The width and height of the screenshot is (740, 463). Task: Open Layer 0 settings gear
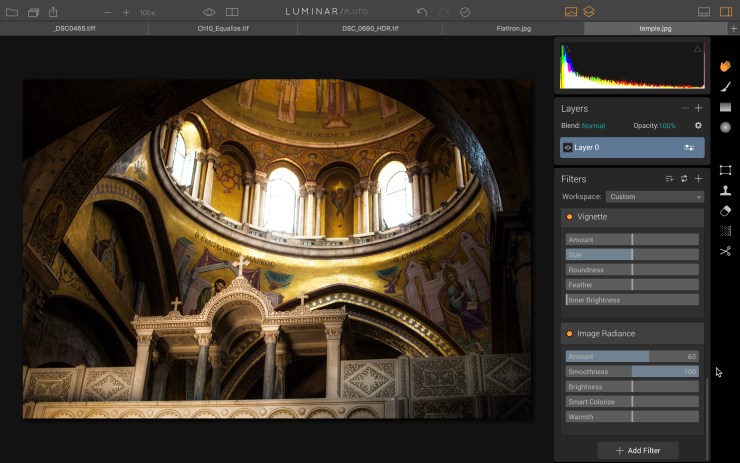(698, 126)
